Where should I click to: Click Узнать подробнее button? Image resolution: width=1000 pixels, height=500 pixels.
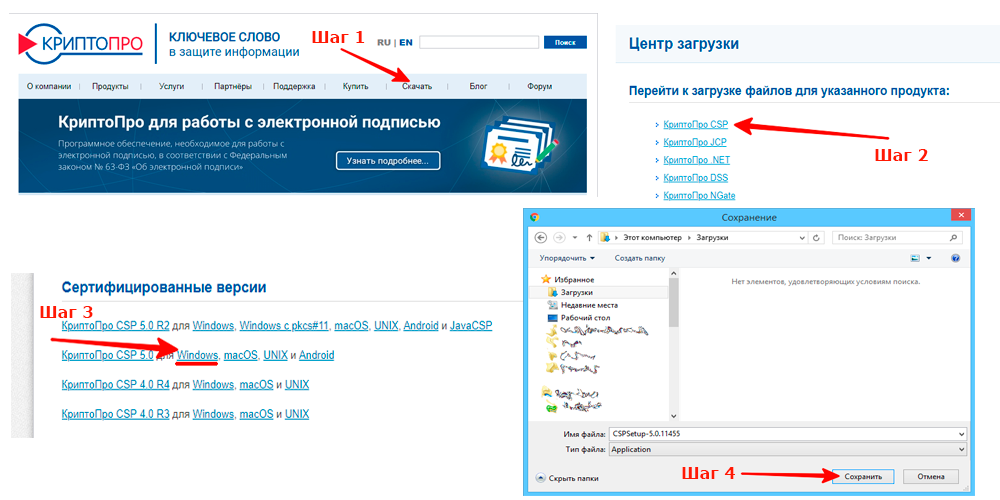click(x=388, y=161)
